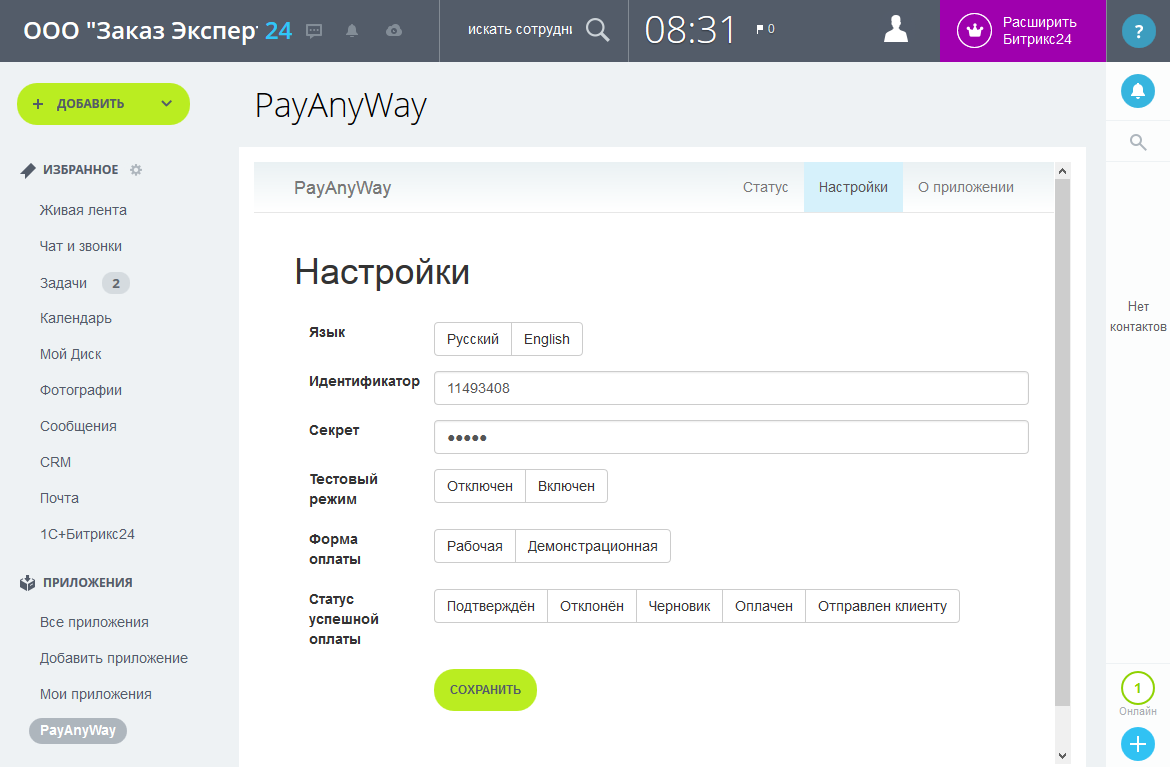Click the СОХРАНИТЬ button
This screenshot has width=1171, height=767.
click(x=485, y=690)
